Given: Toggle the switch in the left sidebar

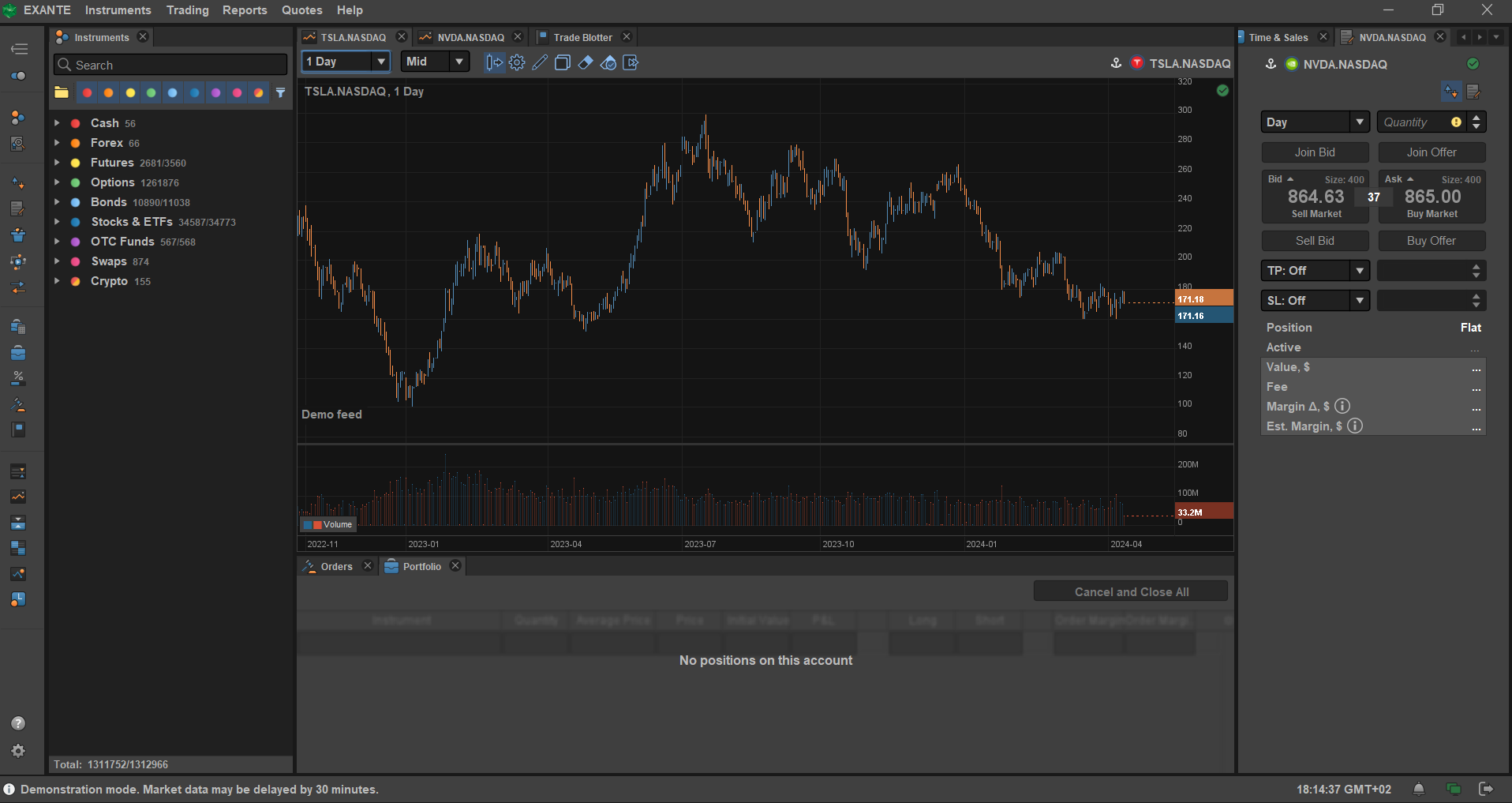Looking at the screenshot, I should point(19,76).
